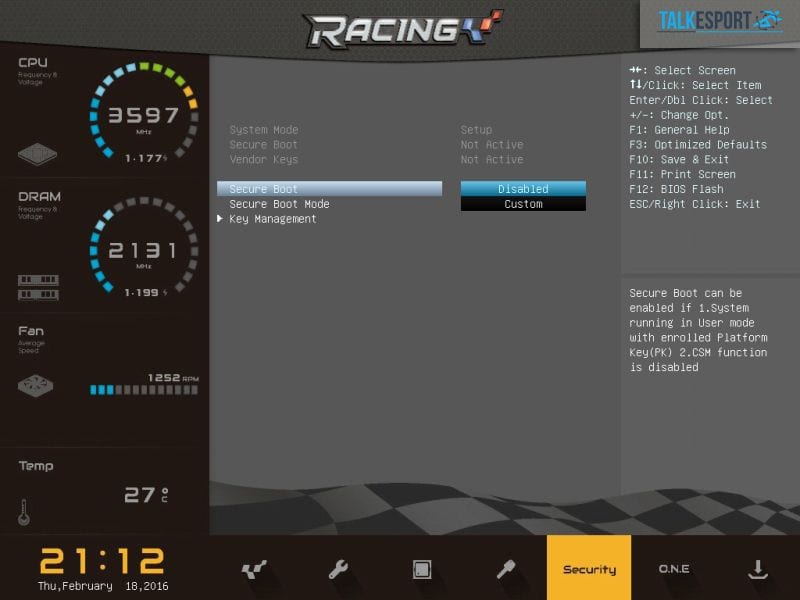Select the Secure Boot row

[329, 189]
